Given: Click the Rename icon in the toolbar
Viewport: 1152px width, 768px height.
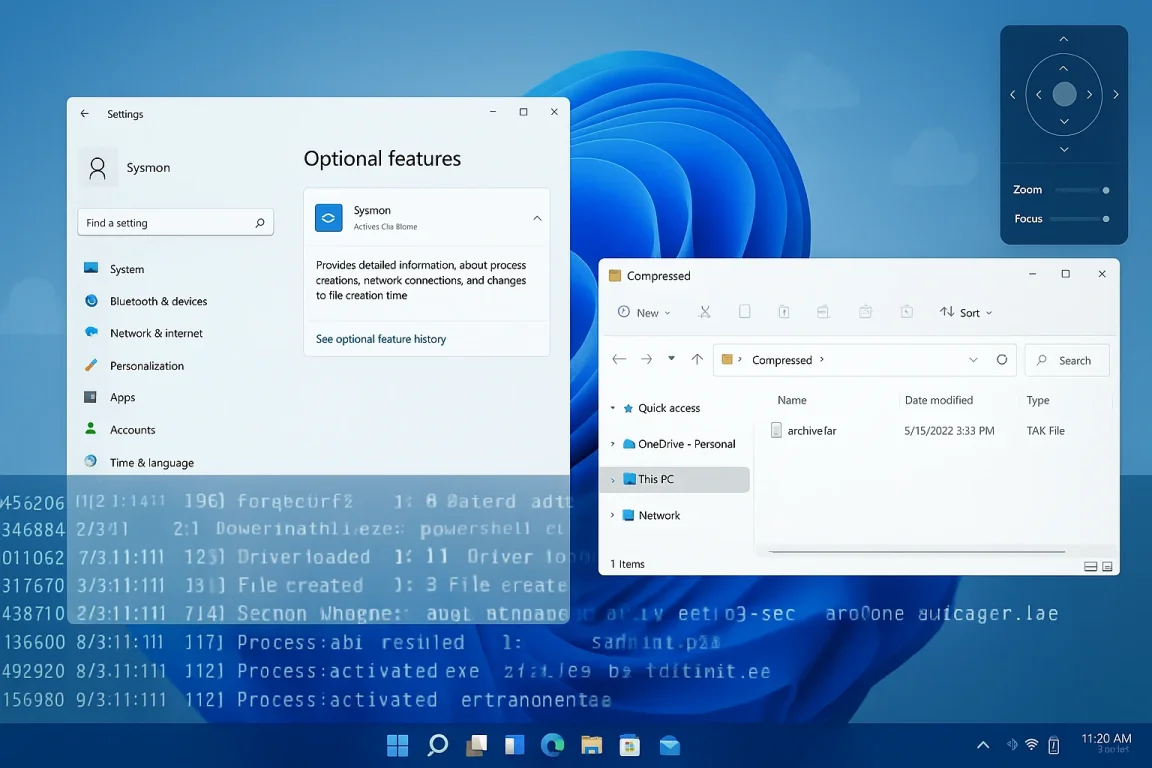Looking at the screenshot, I should click(x=823, y=312).
